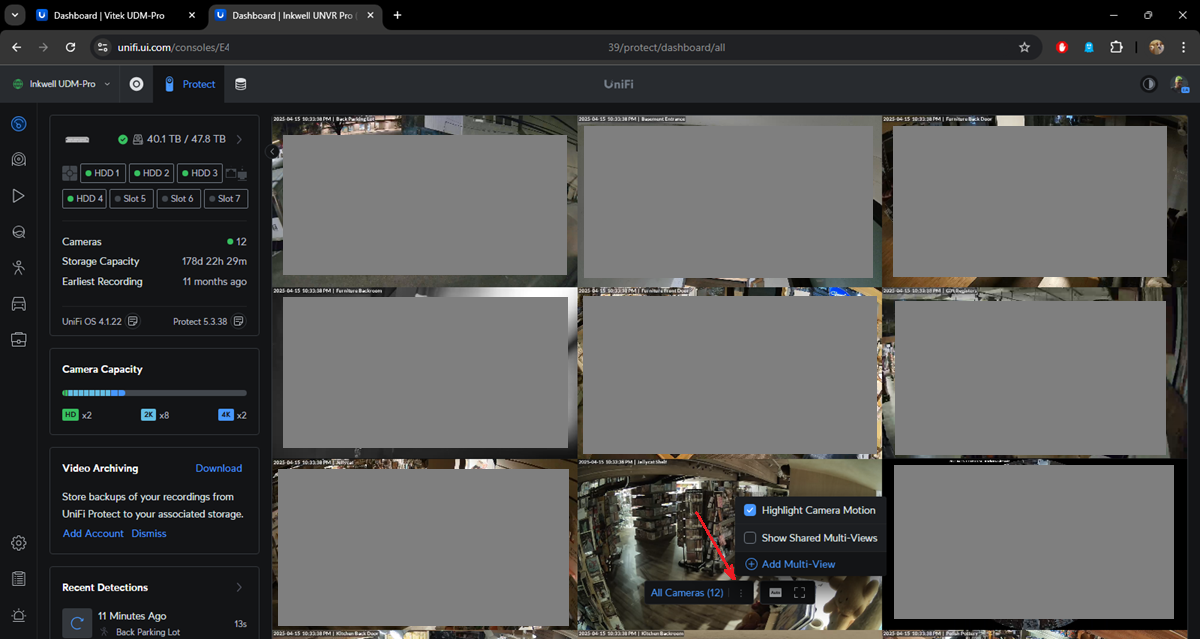The width and height of the screenshot is (1200, 639).
Task: Expand storage details chevron next to 40.1 TB
Action: click(x=239, y=139)
